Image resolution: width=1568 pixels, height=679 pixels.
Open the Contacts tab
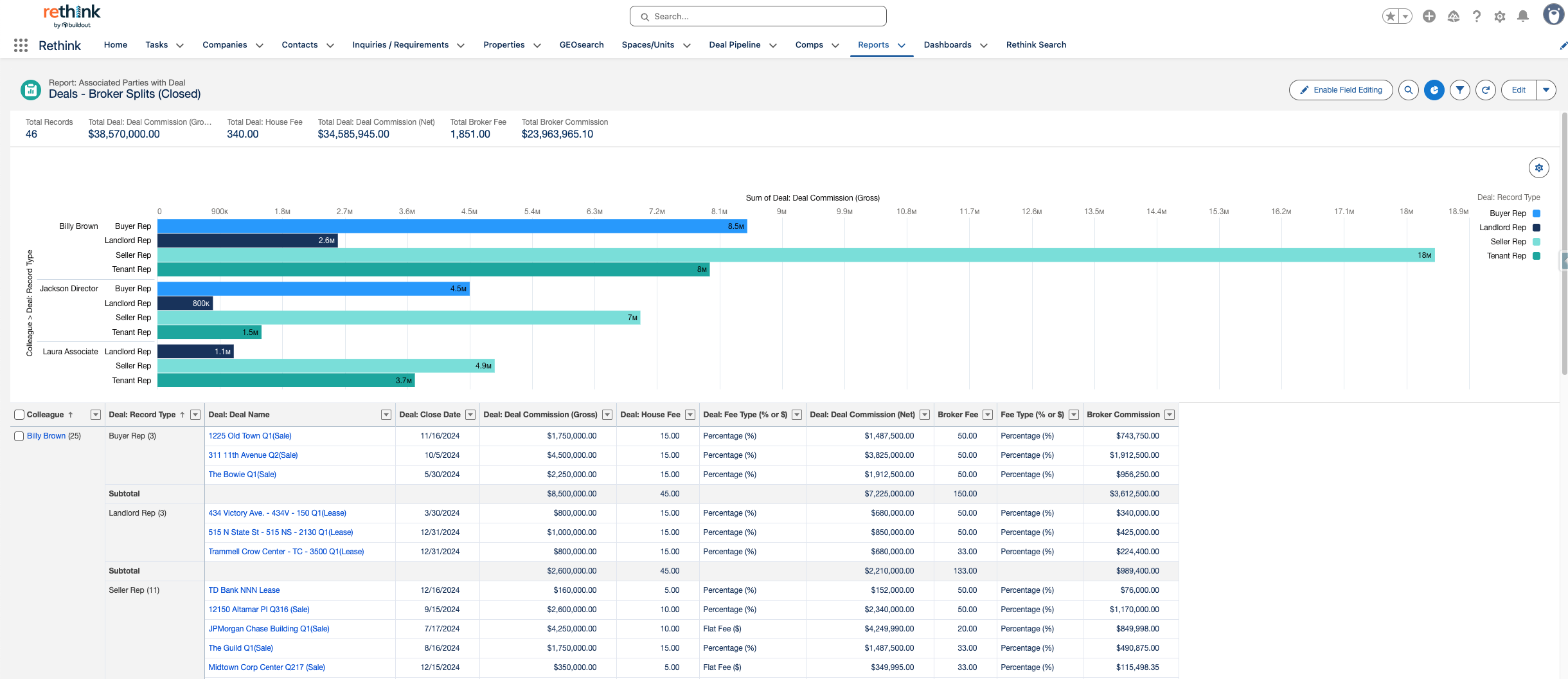coord(299,45)
